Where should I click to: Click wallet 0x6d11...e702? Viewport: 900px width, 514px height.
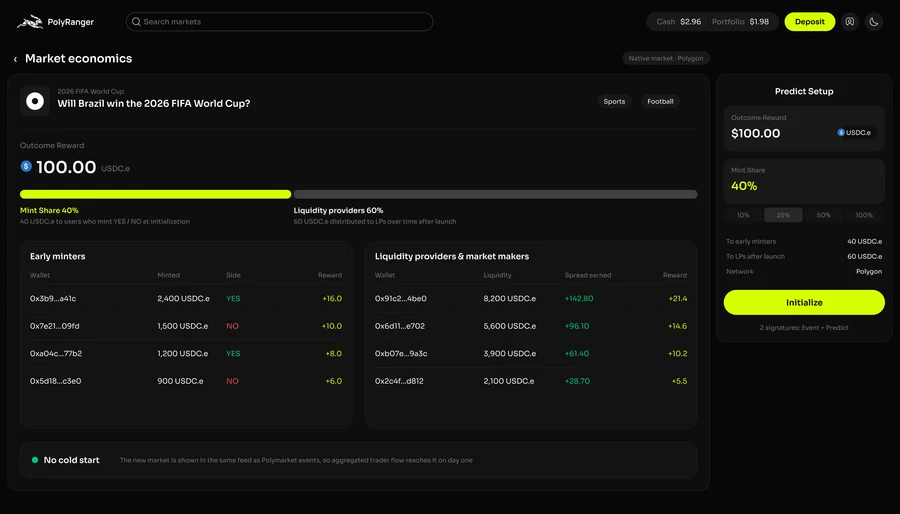tap(399, 326)
